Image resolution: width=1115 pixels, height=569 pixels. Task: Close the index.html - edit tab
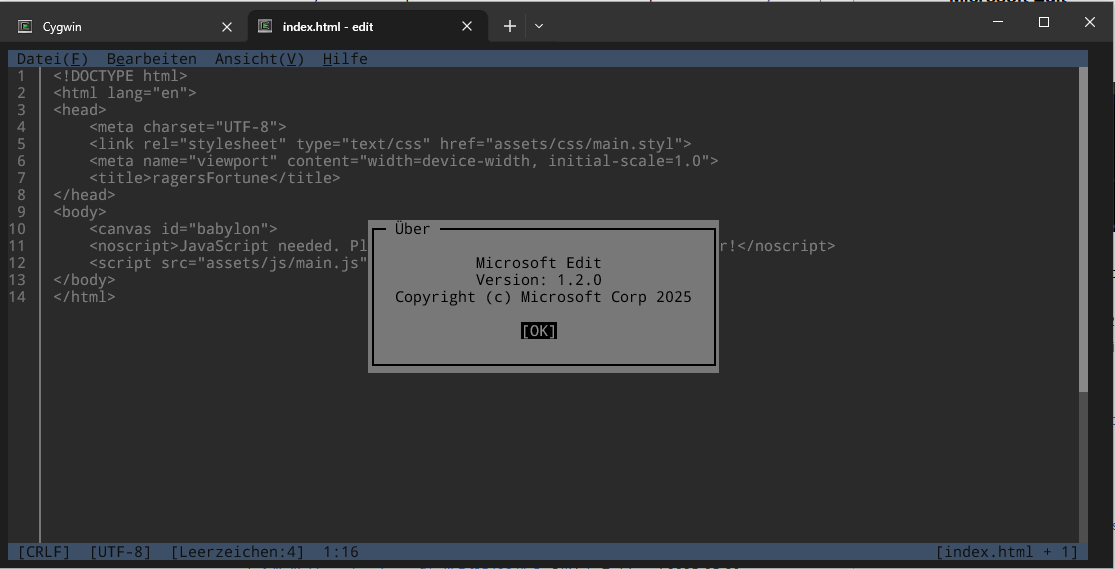pos(467,27)
